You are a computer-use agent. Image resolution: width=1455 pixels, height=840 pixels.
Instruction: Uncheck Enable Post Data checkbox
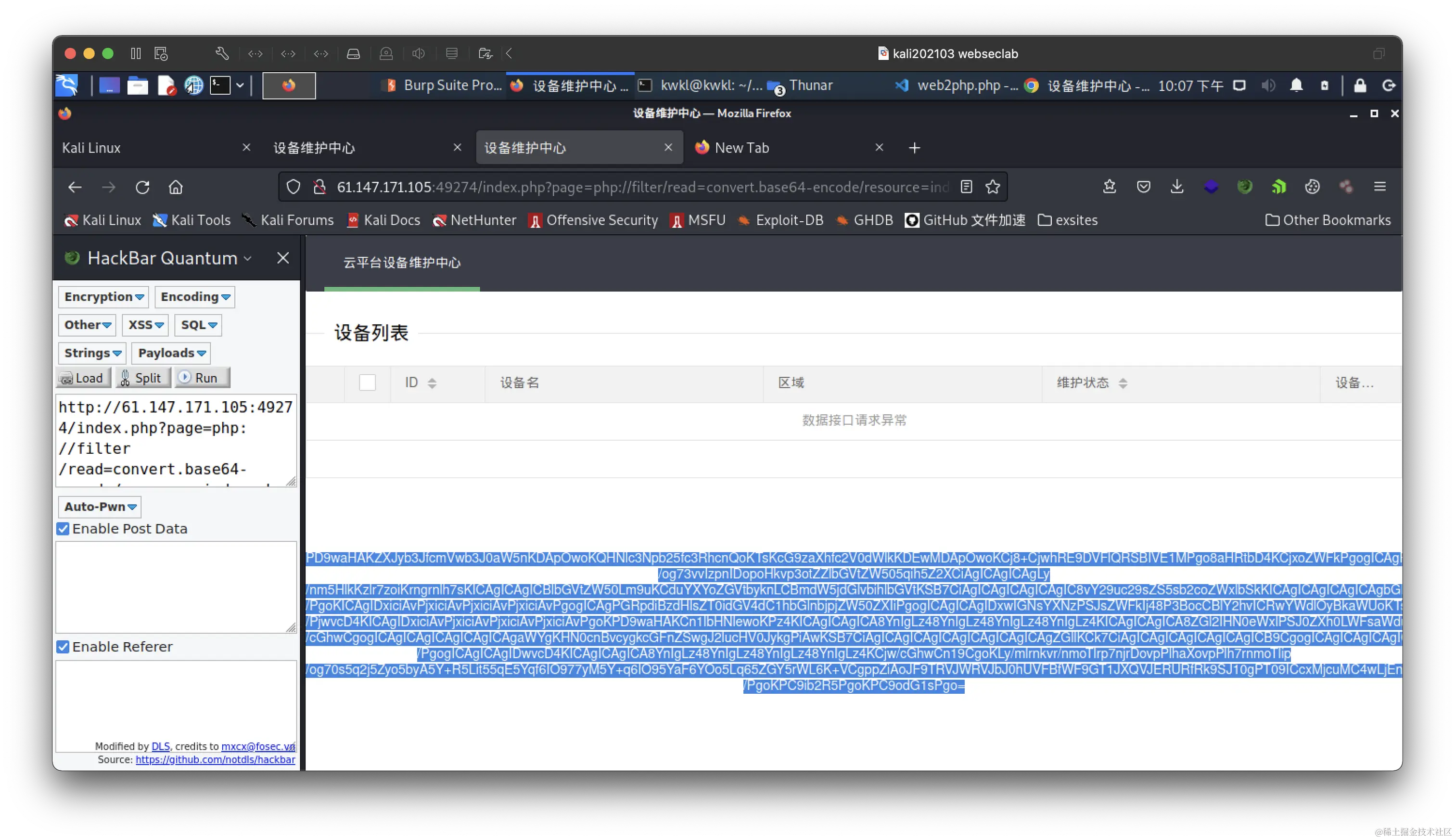[x=63, y=528]
